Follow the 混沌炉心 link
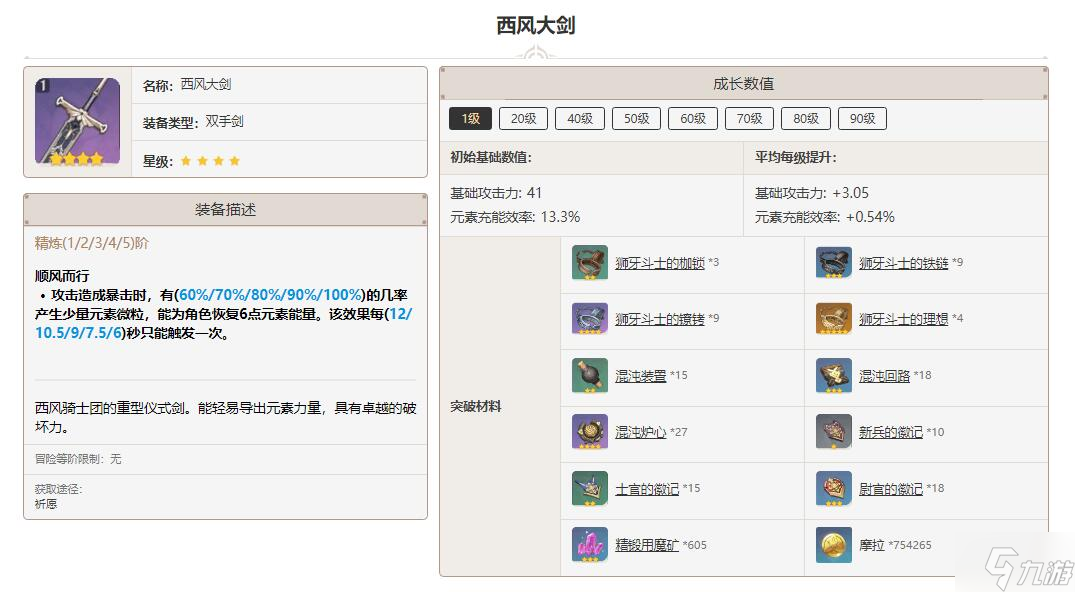1075x592 pixels. 640,432
